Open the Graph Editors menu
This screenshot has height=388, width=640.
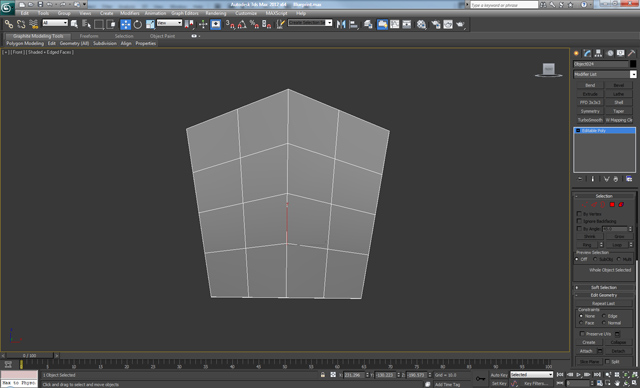click(x=184, y=13)
